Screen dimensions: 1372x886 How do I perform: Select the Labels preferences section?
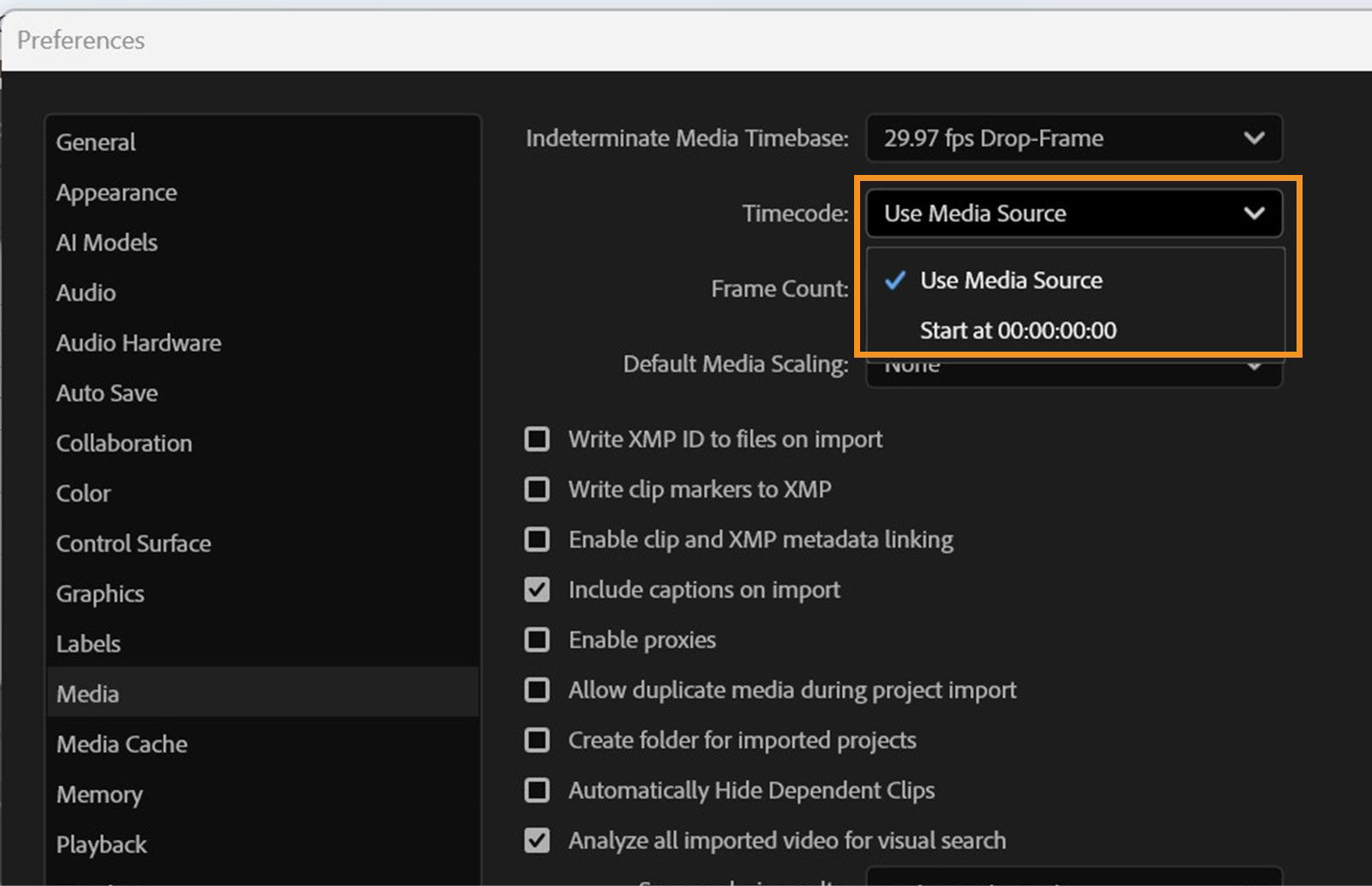(87, 643)
